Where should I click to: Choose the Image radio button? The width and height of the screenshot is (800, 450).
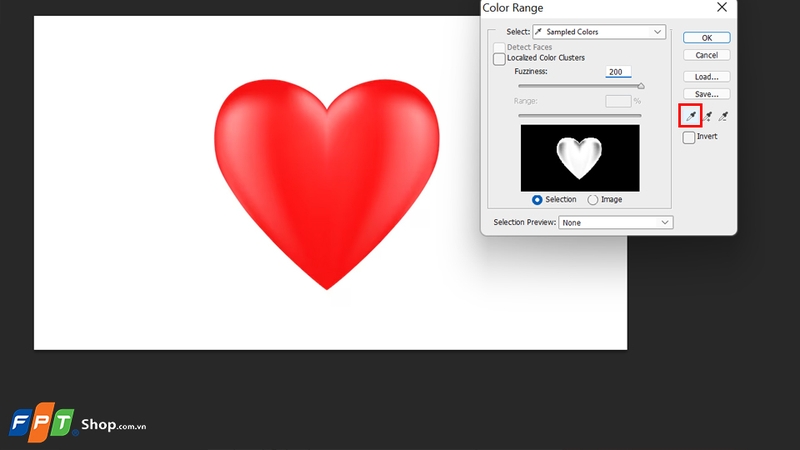coord(592,200)
